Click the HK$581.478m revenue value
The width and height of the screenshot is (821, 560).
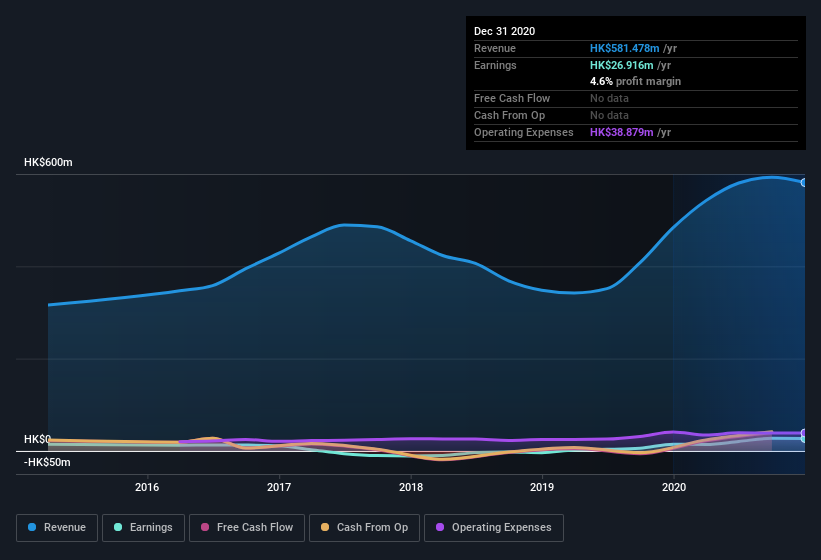pyautogui.click(x=625, y=48)
